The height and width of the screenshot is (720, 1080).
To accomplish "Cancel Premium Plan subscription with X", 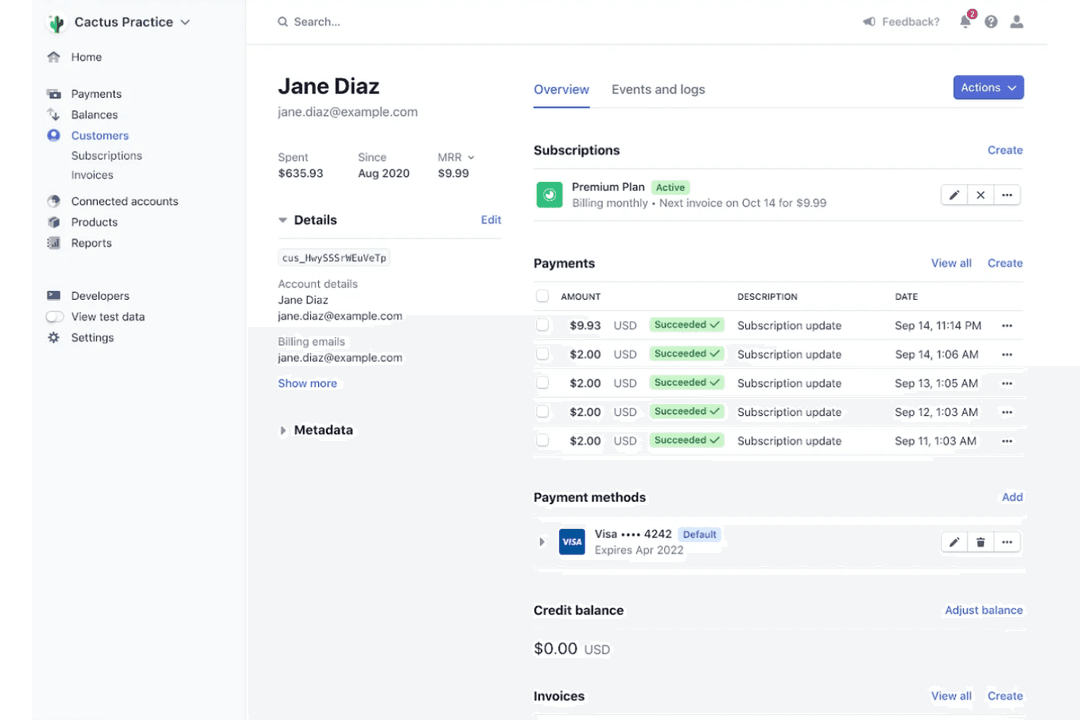I will coord(980,195).
